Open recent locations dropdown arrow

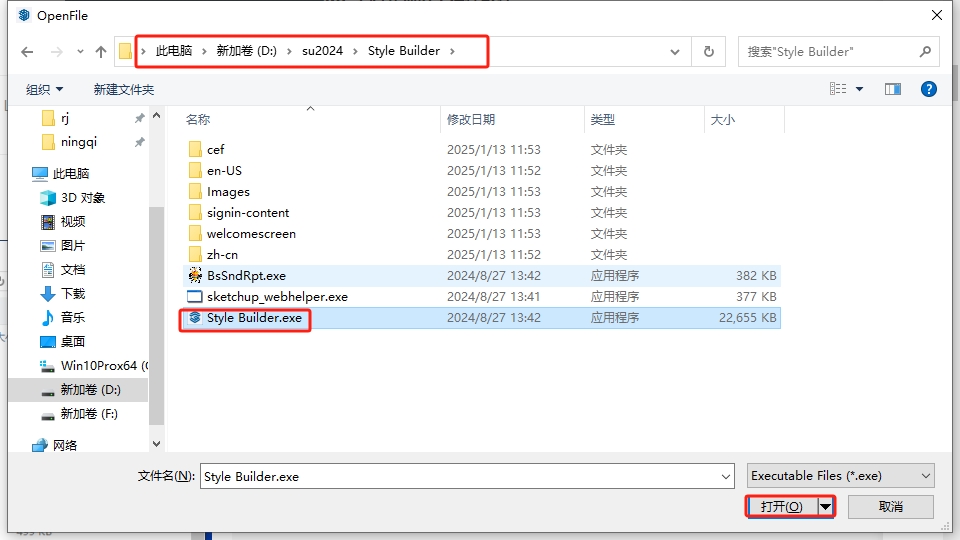(x=80, y=52)
